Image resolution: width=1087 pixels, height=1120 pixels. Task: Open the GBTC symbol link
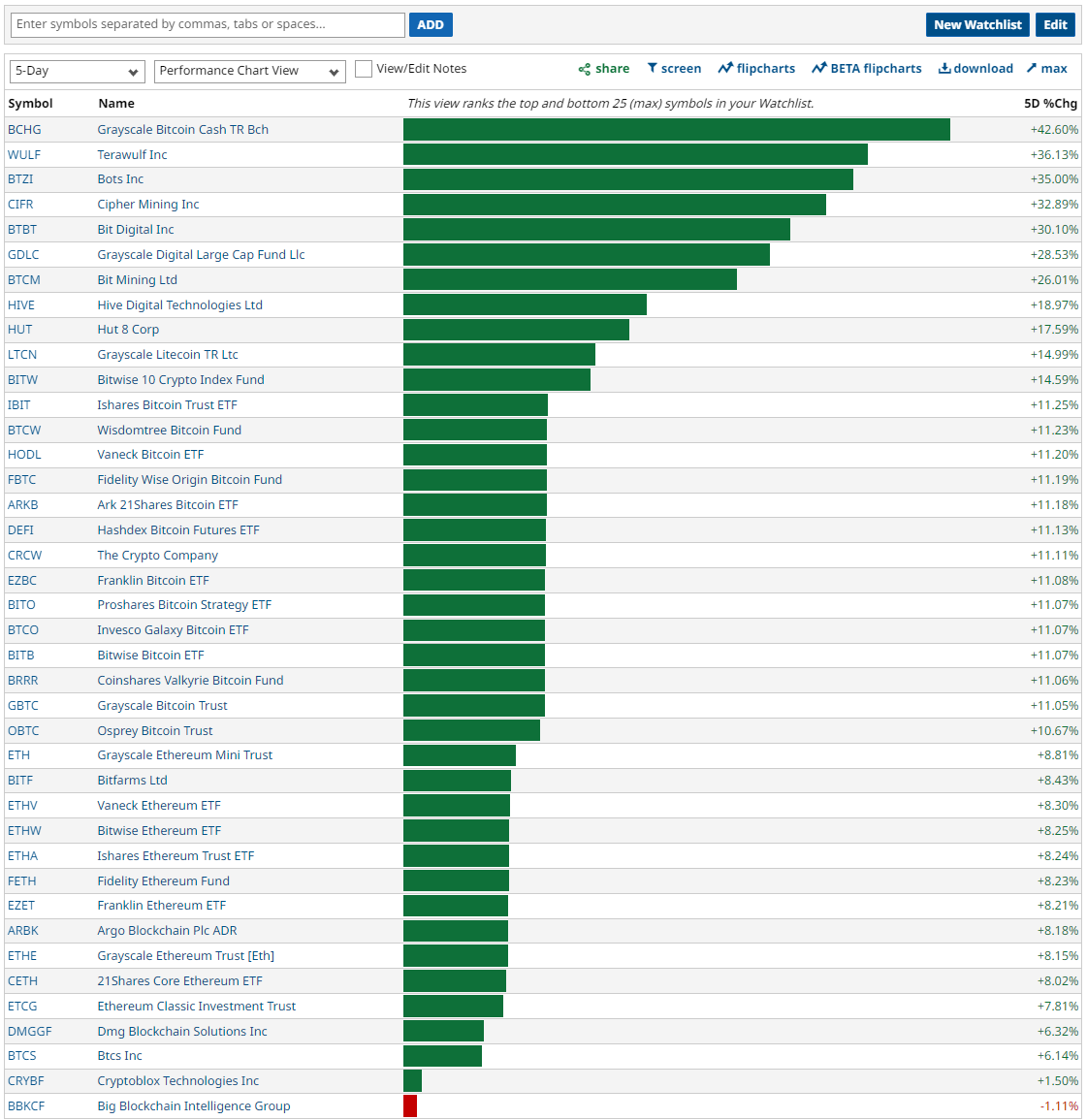point(23,706)
